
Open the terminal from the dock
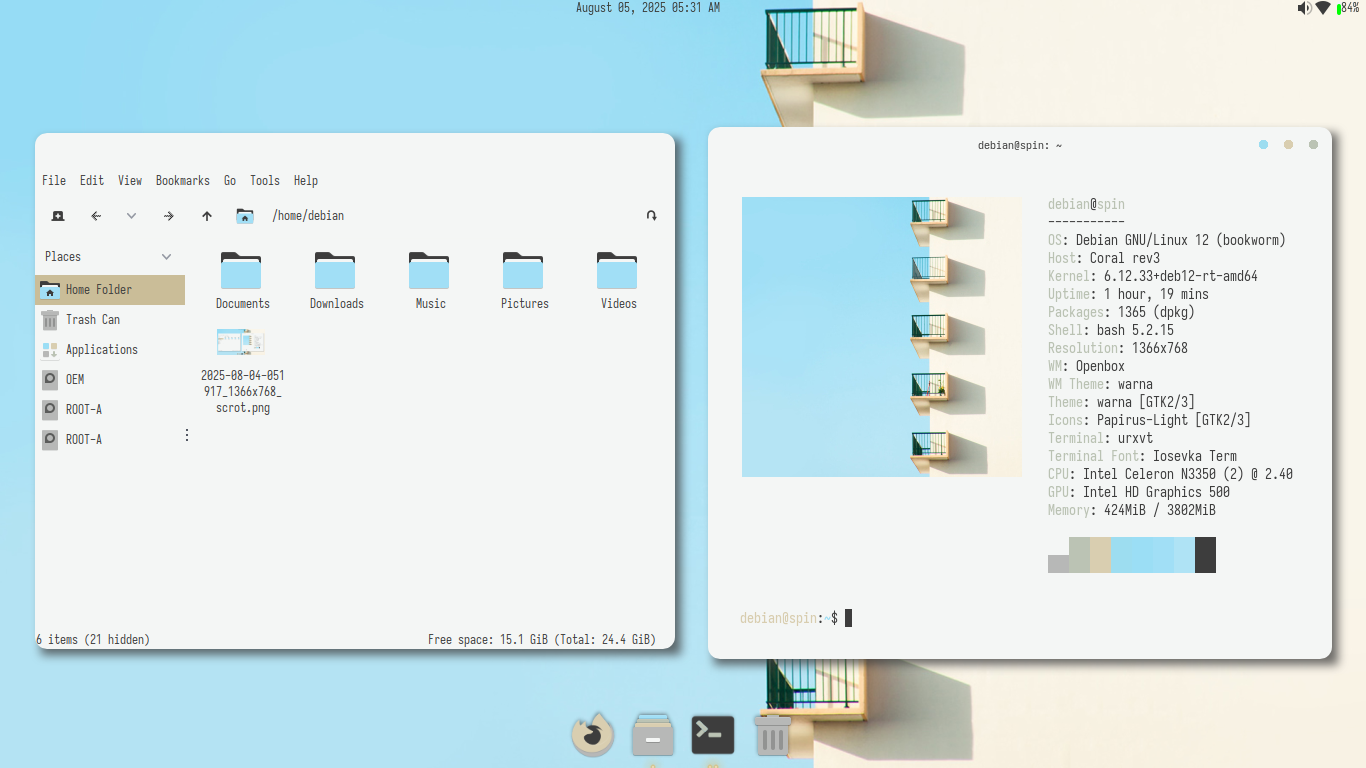713,735
